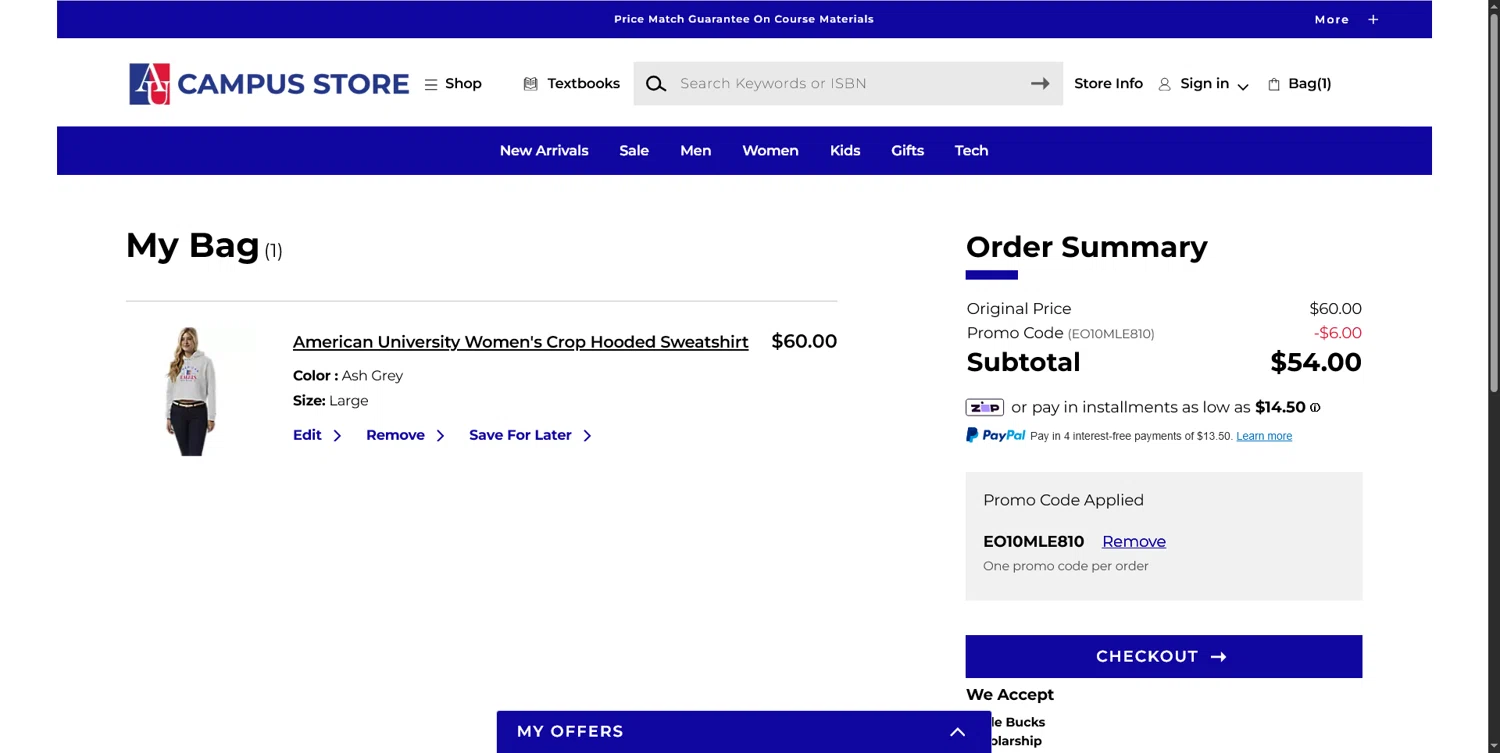The width and height of the screenshot is (1500, 753).
Task: Click the -$6.00 promo discount value
Action: [1338, 333]
